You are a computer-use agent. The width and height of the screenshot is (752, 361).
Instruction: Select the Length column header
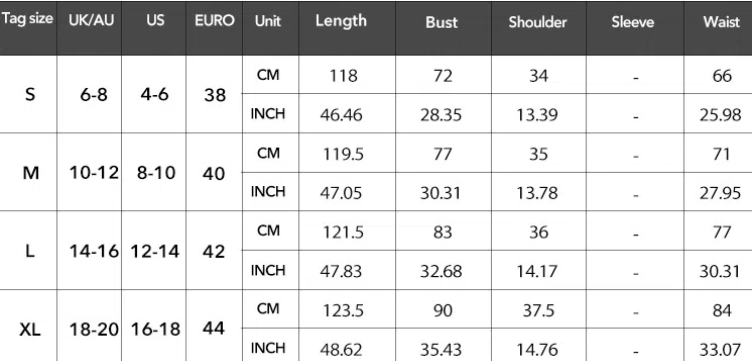coord(341,21)
